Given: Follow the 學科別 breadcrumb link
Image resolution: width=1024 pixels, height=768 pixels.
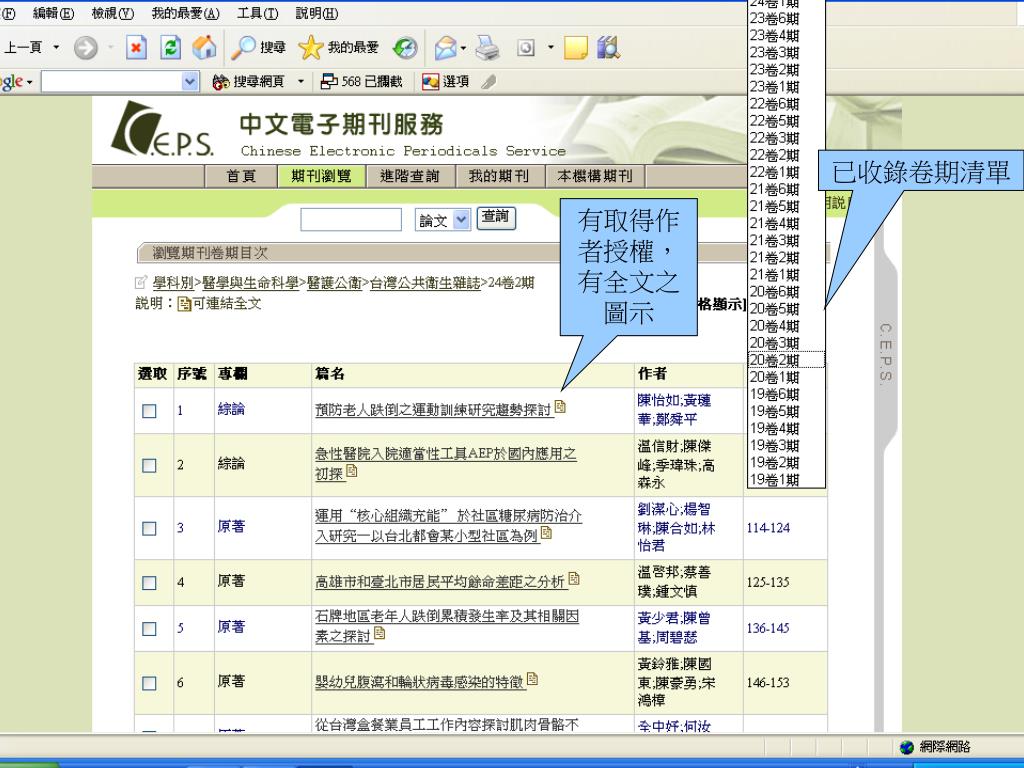Looking at the screenshot, I should point(173,283).
